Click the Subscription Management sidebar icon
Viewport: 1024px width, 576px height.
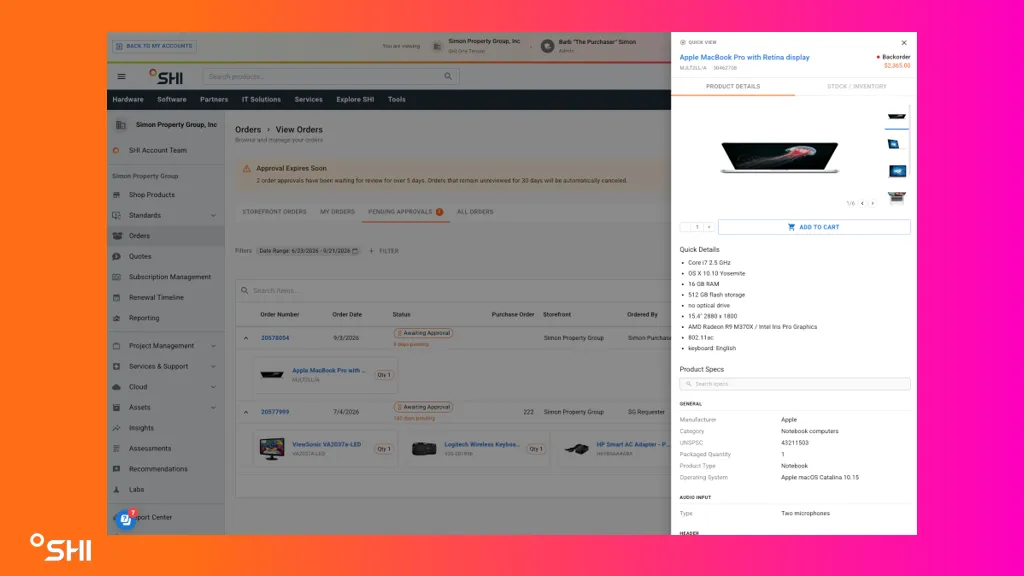(117, 277)
